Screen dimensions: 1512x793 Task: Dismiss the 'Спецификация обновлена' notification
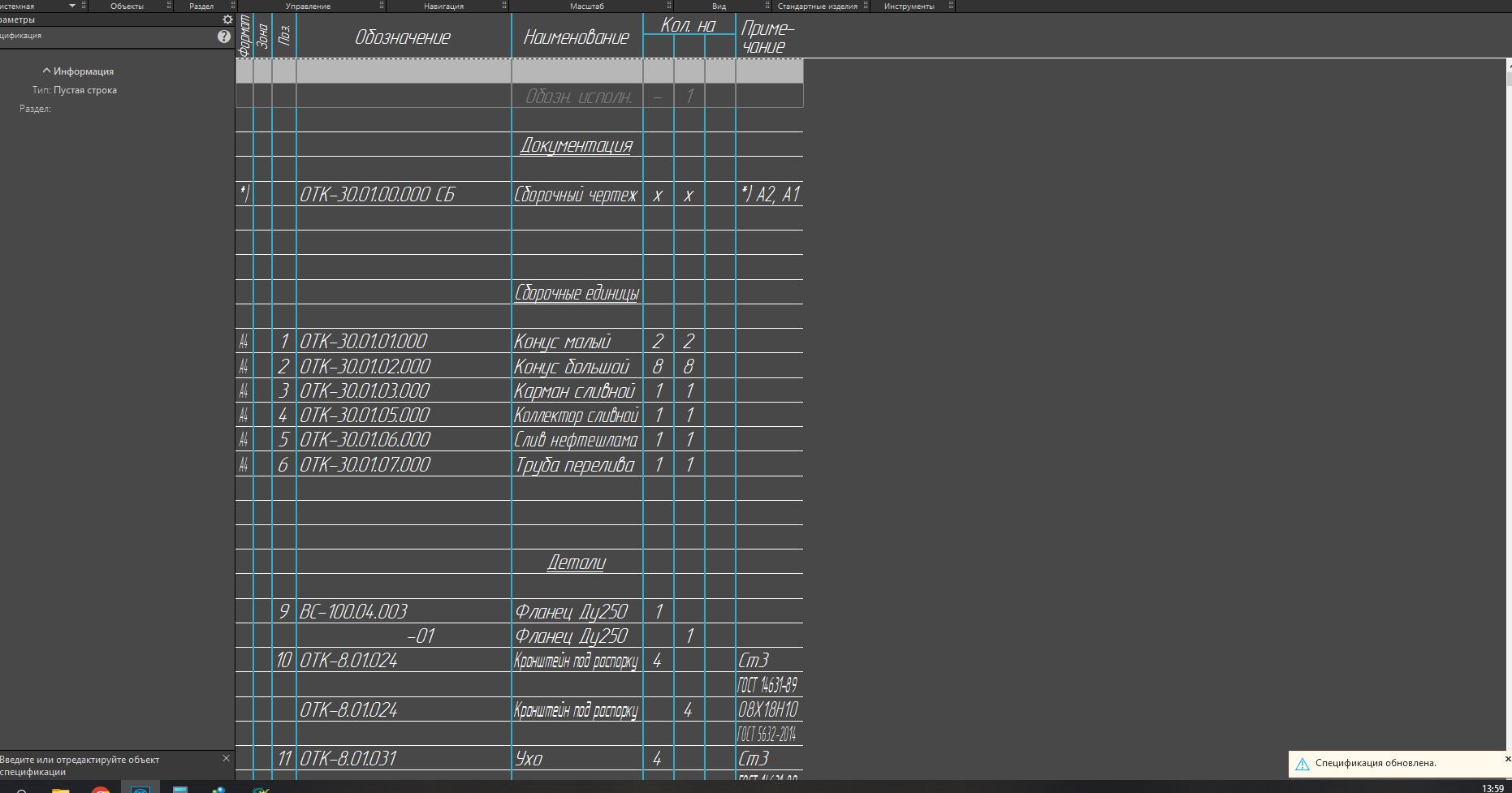tap(1507, 759)
